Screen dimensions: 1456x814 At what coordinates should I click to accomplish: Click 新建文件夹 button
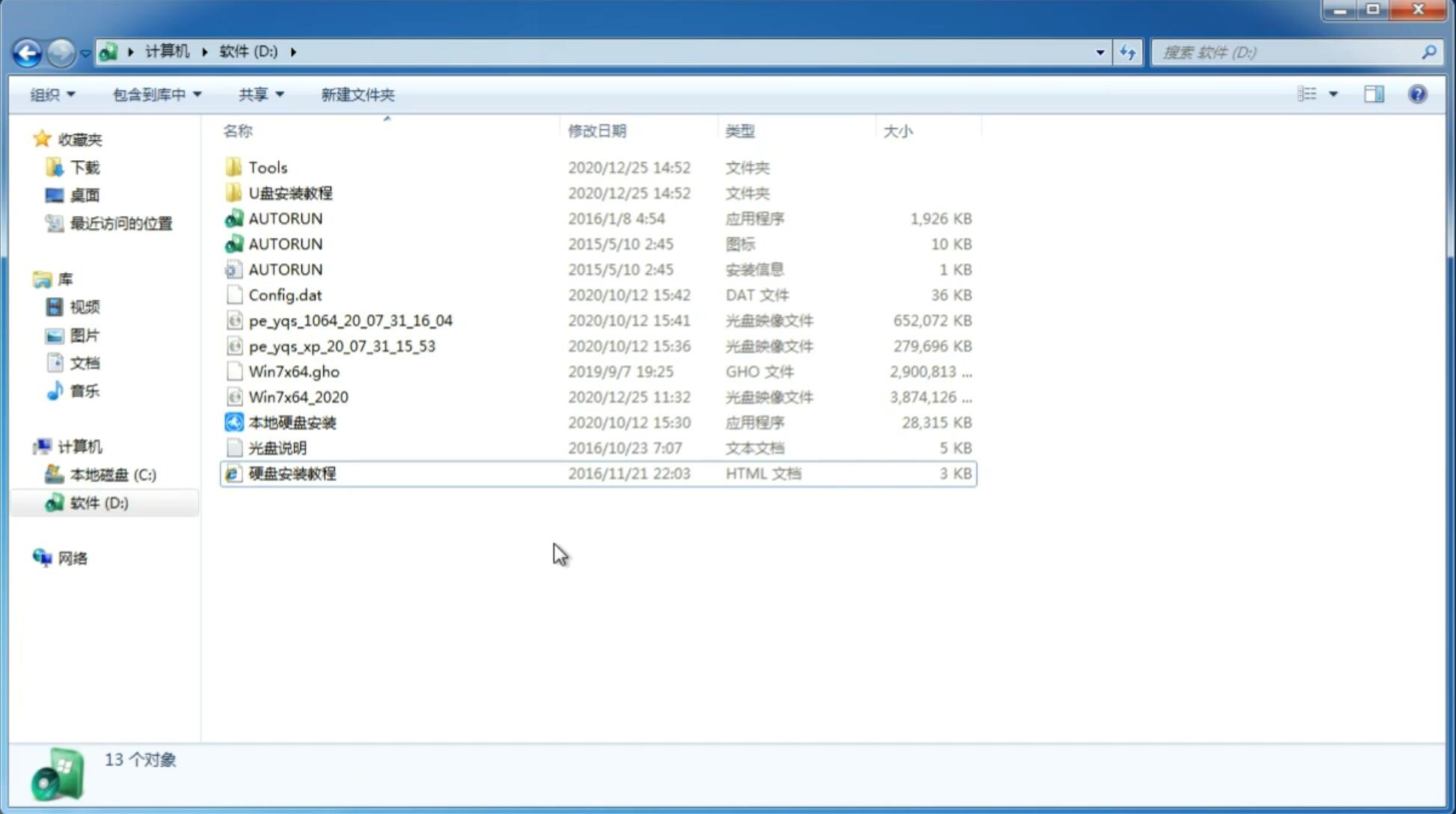tap(357, 94)
